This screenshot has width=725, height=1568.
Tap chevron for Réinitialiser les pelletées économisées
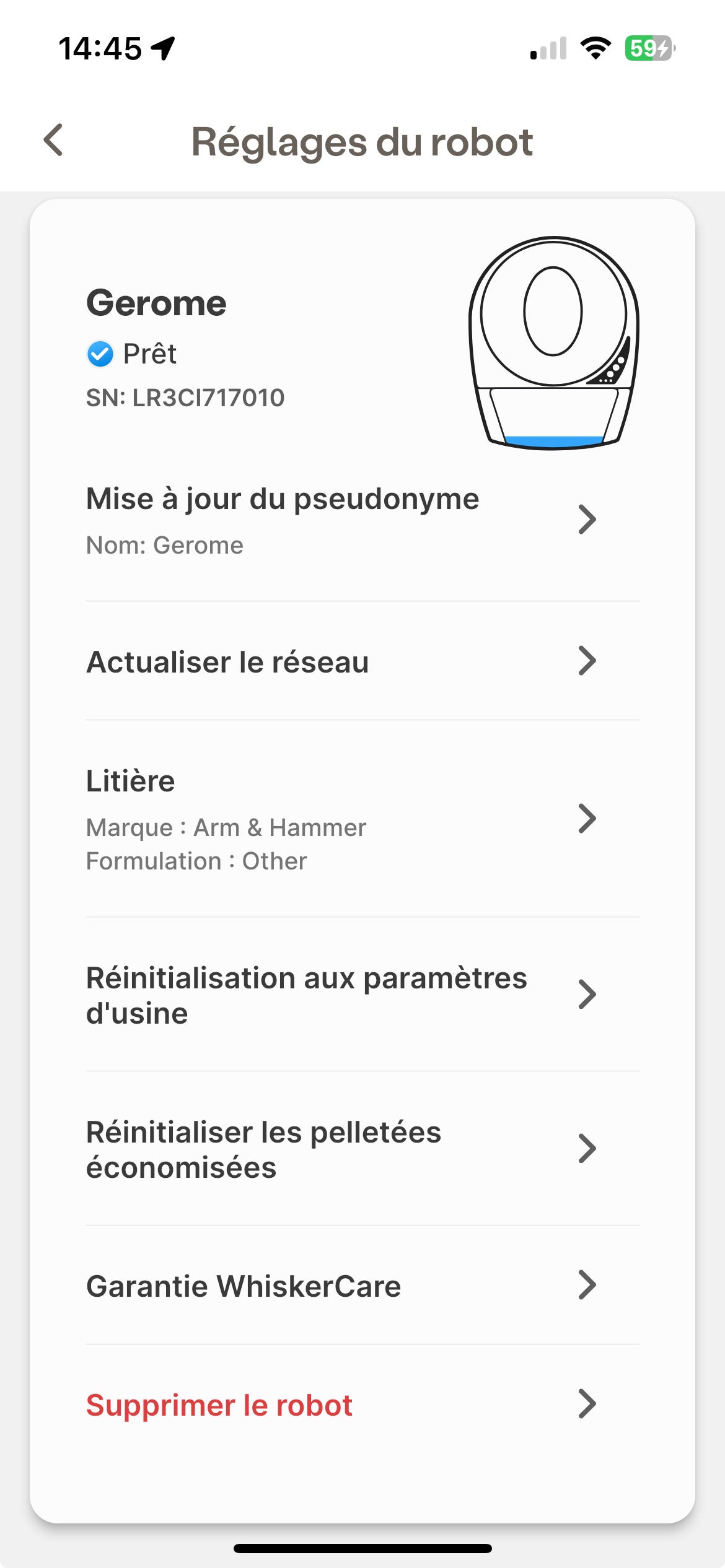pos(586,1149)
